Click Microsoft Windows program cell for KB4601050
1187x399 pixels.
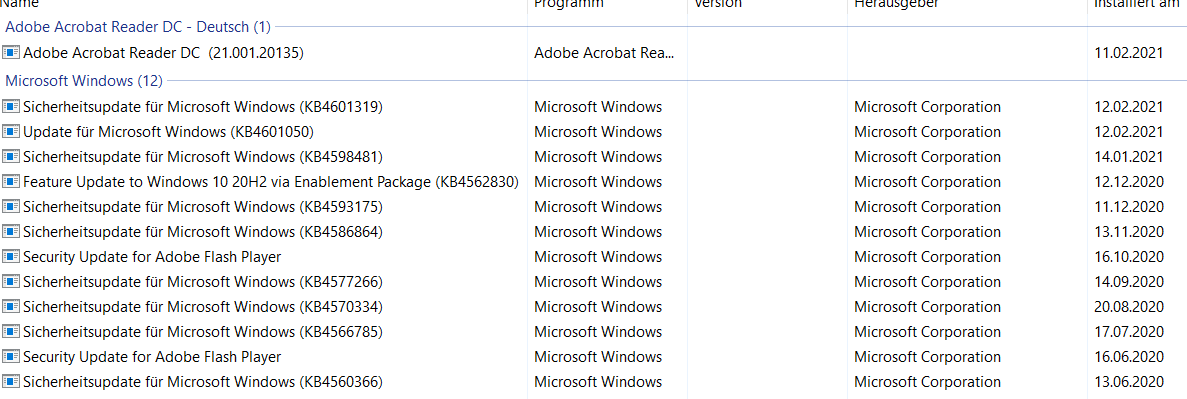pyautogui.click(x=598, y=132)
